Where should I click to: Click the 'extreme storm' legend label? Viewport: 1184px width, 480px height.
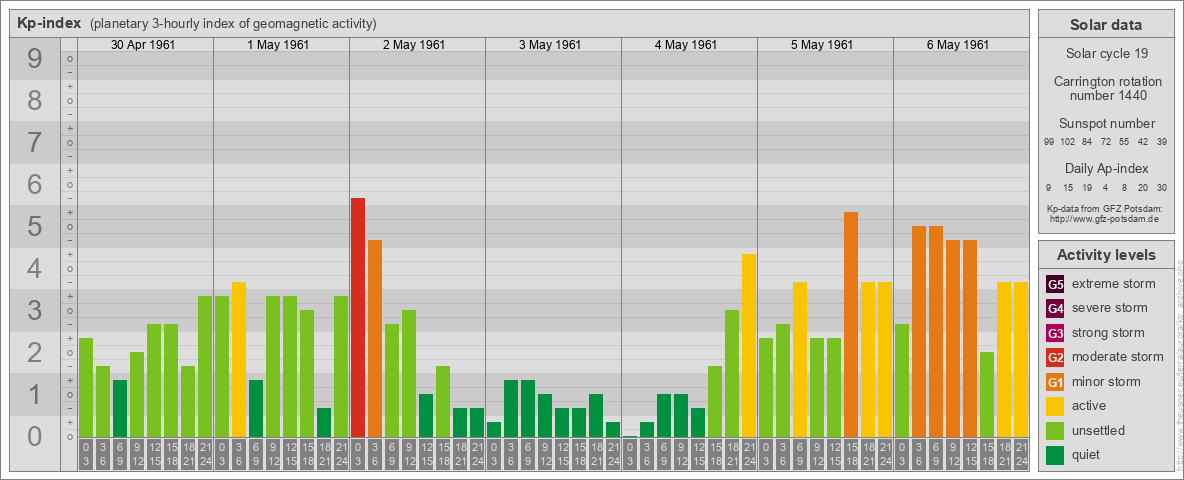click(1114, 284)
